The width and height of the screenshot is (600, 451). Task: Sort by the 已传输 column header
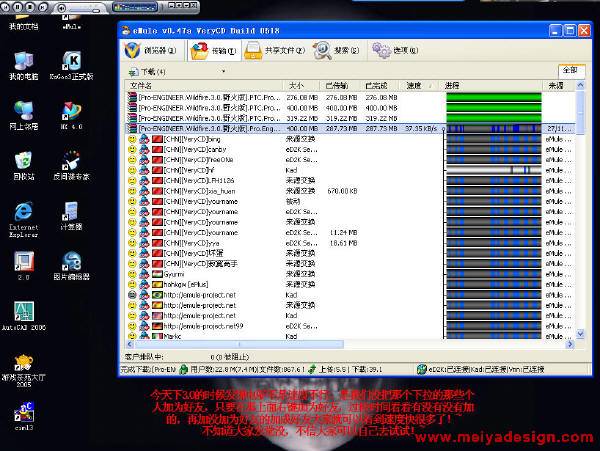pos(341,85)
